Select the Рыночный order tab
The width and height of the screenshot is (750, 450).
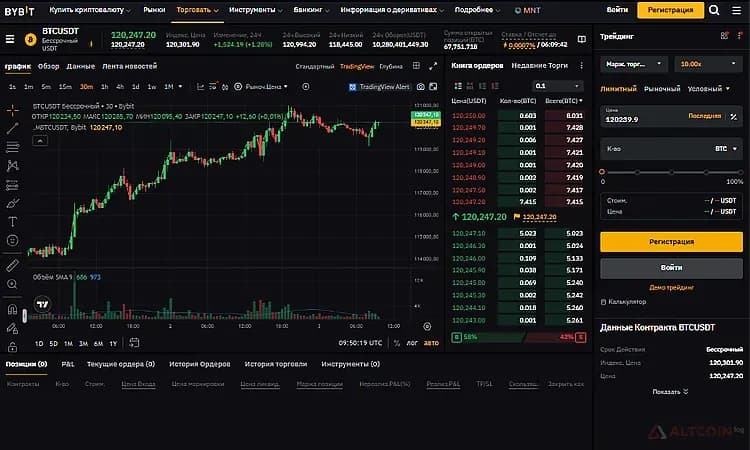[662, 88]
